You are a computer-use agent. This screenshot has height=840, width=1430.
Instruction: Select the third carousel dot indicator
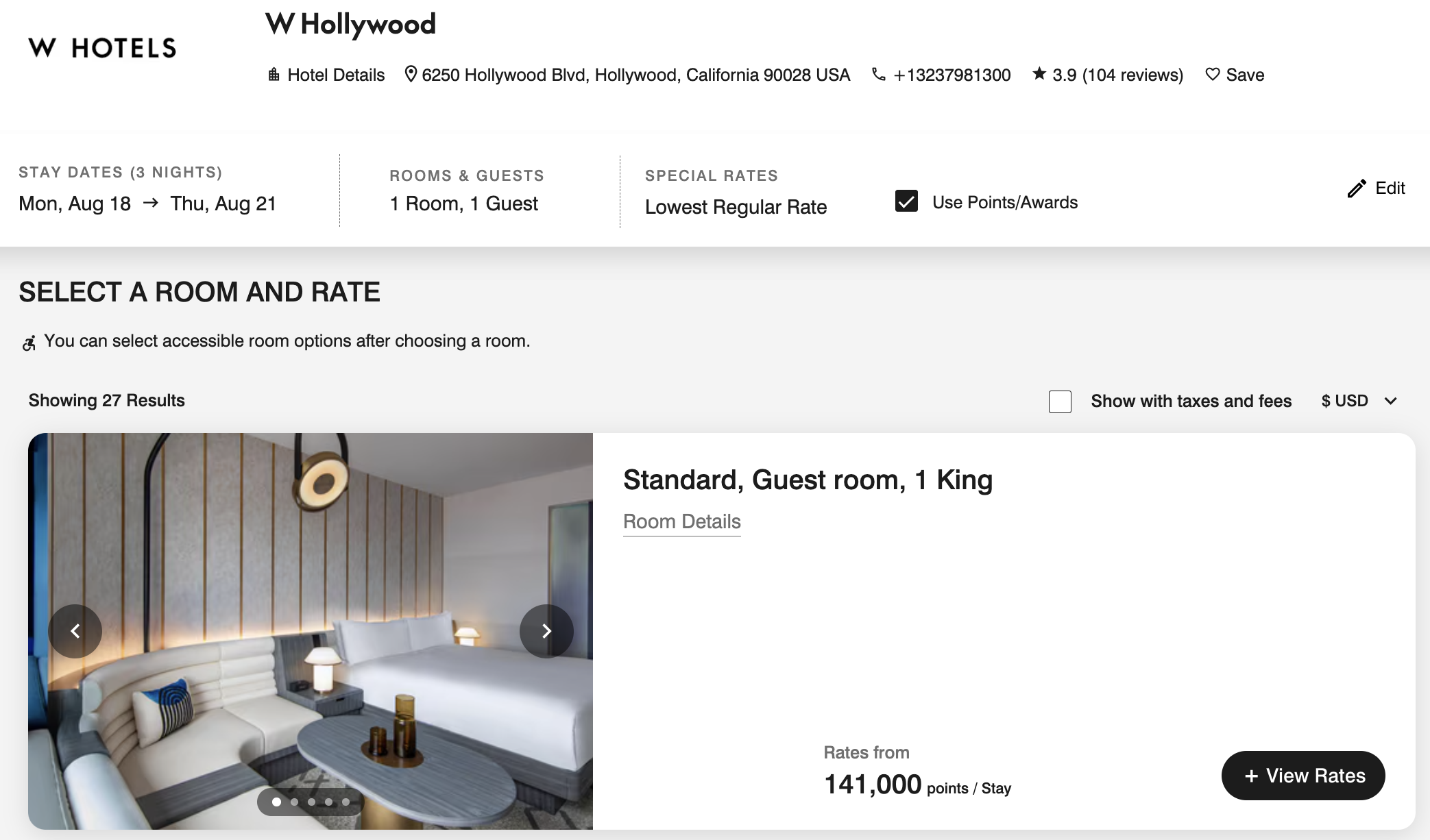click(311, 802)
